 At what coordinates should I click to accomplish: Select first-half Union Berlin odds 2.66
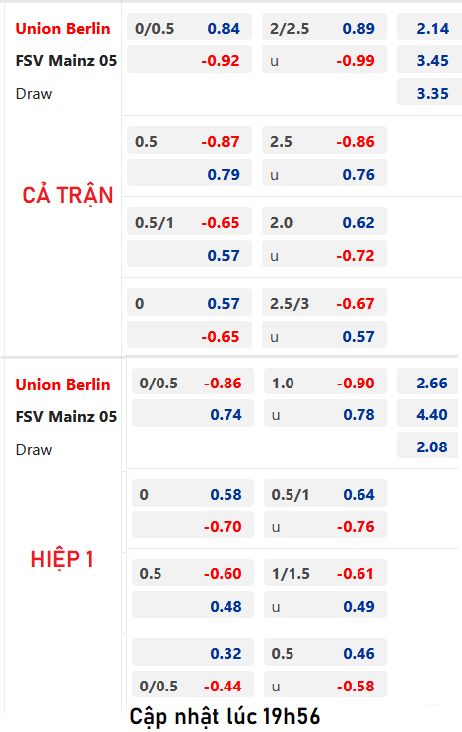click(427, 383)
